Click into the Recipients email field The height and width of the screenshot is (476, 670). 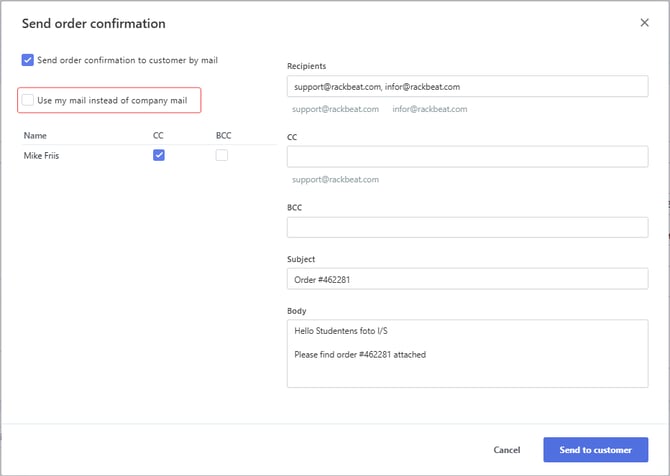[x=467, y=87]
